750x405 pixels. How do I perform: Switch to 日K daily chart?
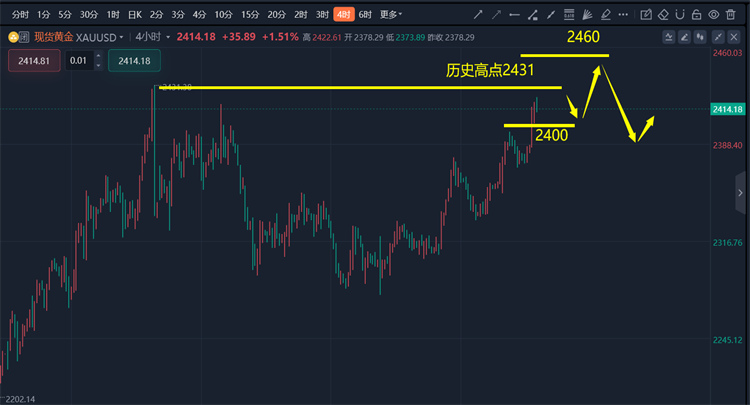pos(135,15)
